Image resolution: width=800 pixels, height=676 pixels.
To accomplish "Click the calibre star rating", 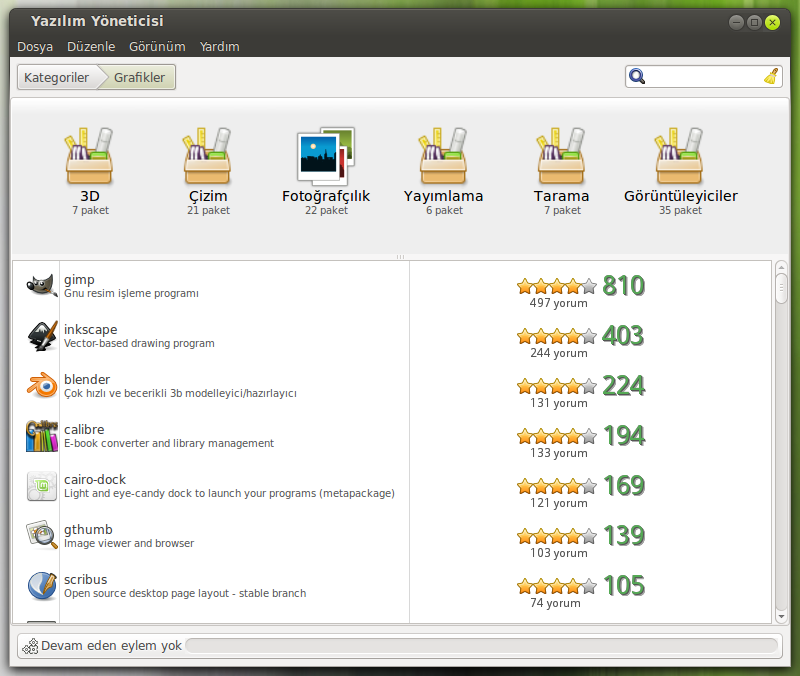I will (x=557, y=436).
